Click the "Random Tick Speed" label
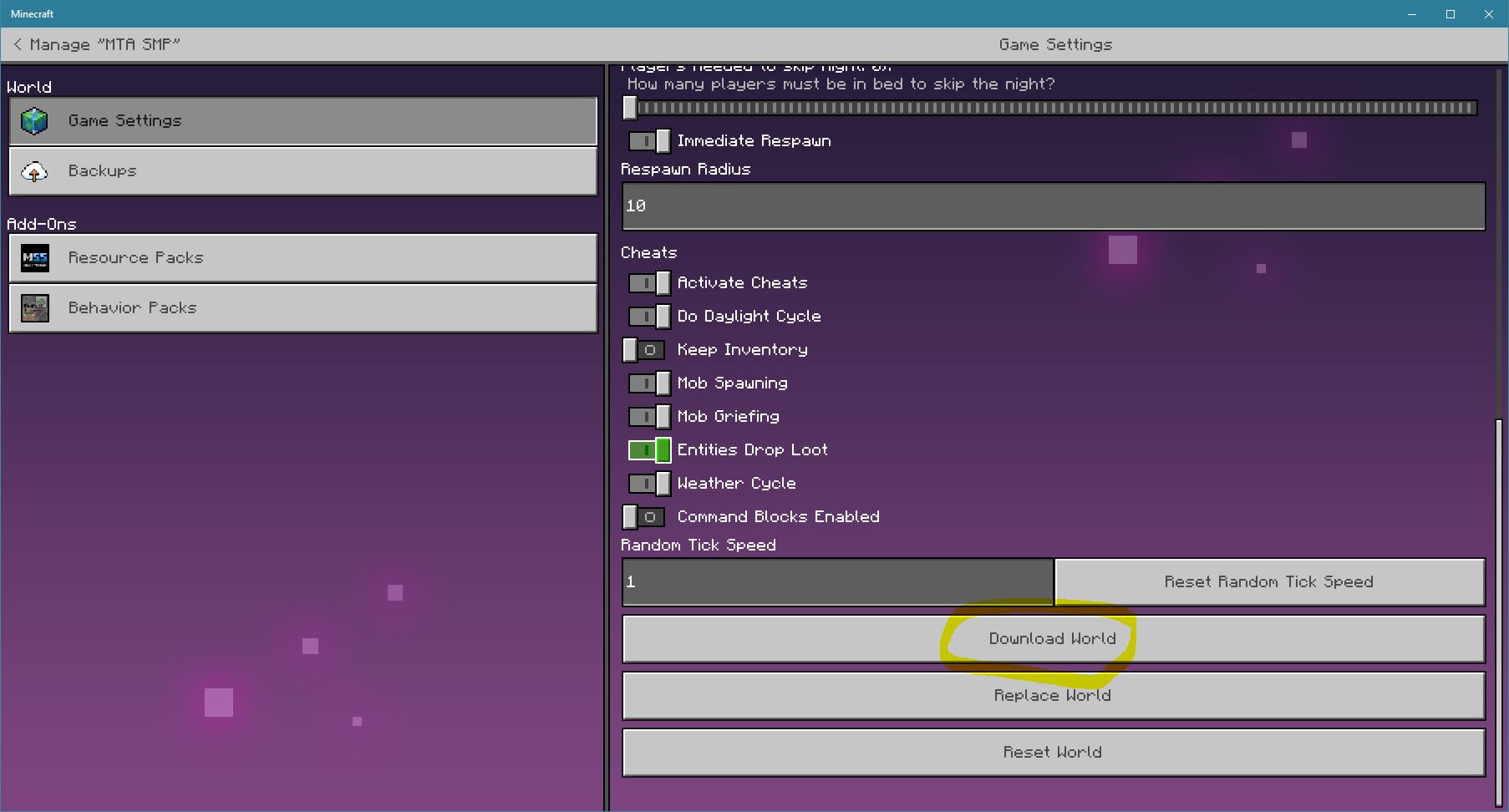Viewport: 1509px width, 812px height. pos(699,546)
